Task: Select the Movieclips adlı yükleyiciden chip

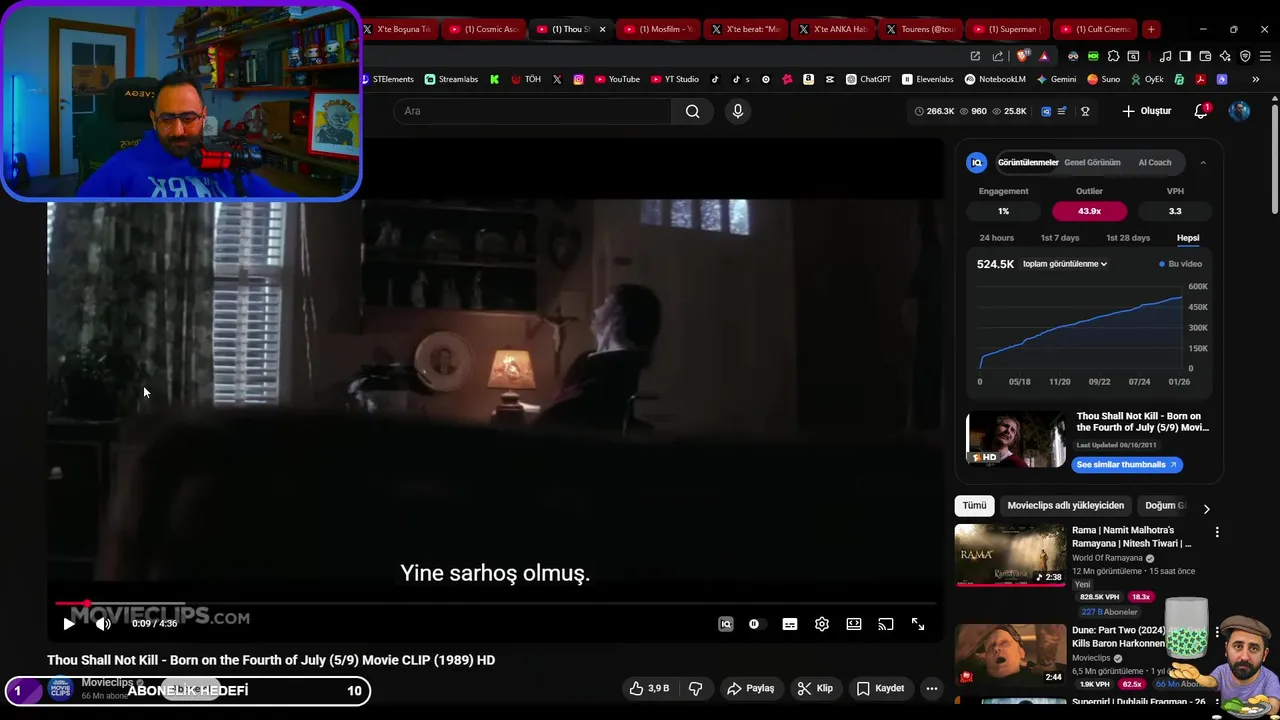Action: coord(1066,506)
